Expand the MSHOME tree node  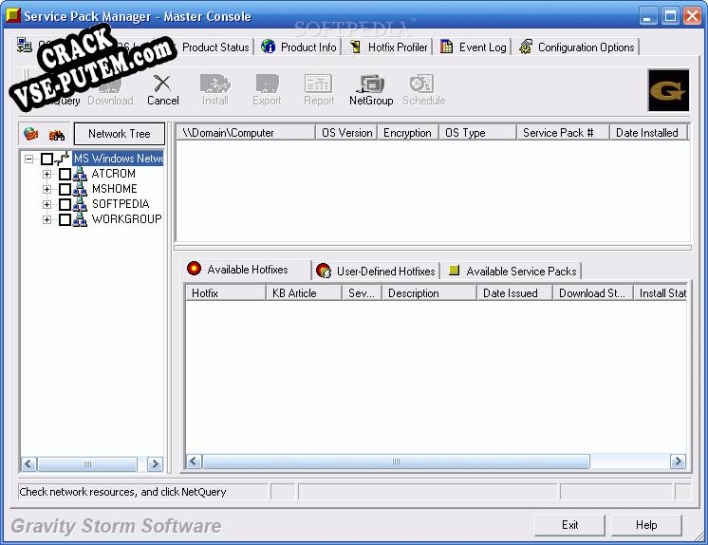(x=47, y=189)
